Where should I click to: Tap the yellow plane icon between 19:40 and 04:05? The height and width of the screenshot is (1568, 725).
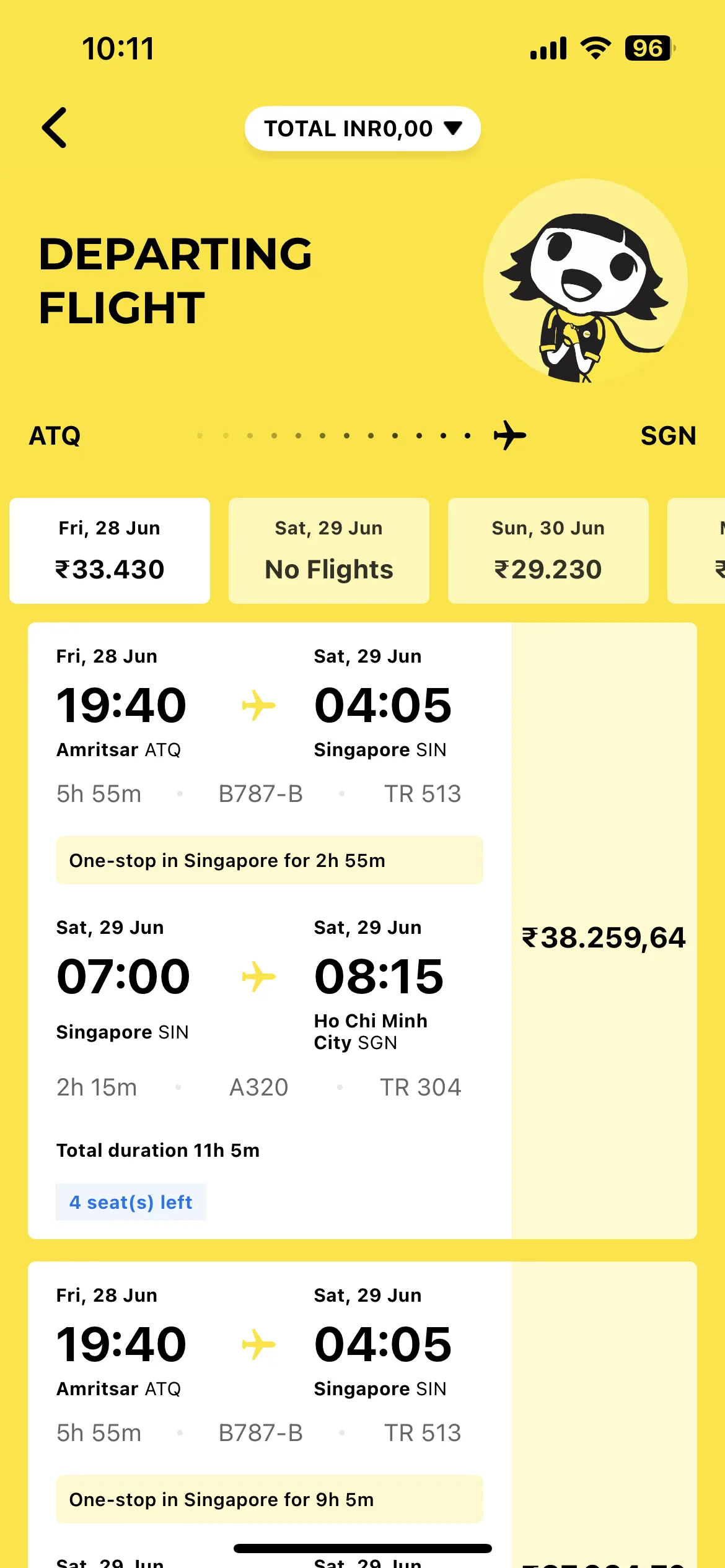click(258, 705)
